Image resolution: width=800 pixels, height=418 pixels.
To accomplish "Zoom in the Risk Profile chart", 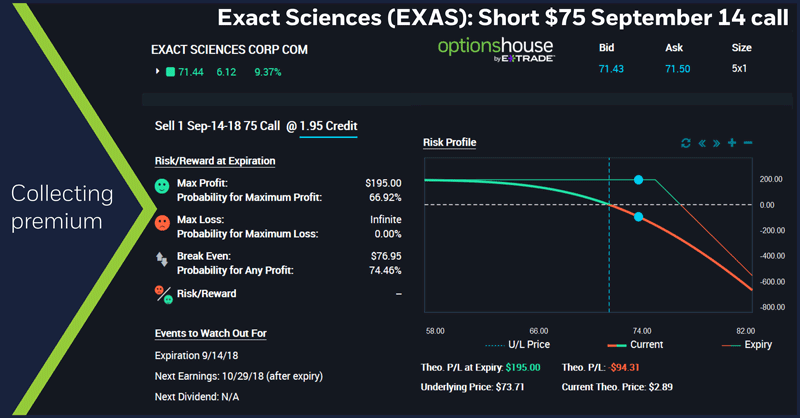I will coord(732,143).
